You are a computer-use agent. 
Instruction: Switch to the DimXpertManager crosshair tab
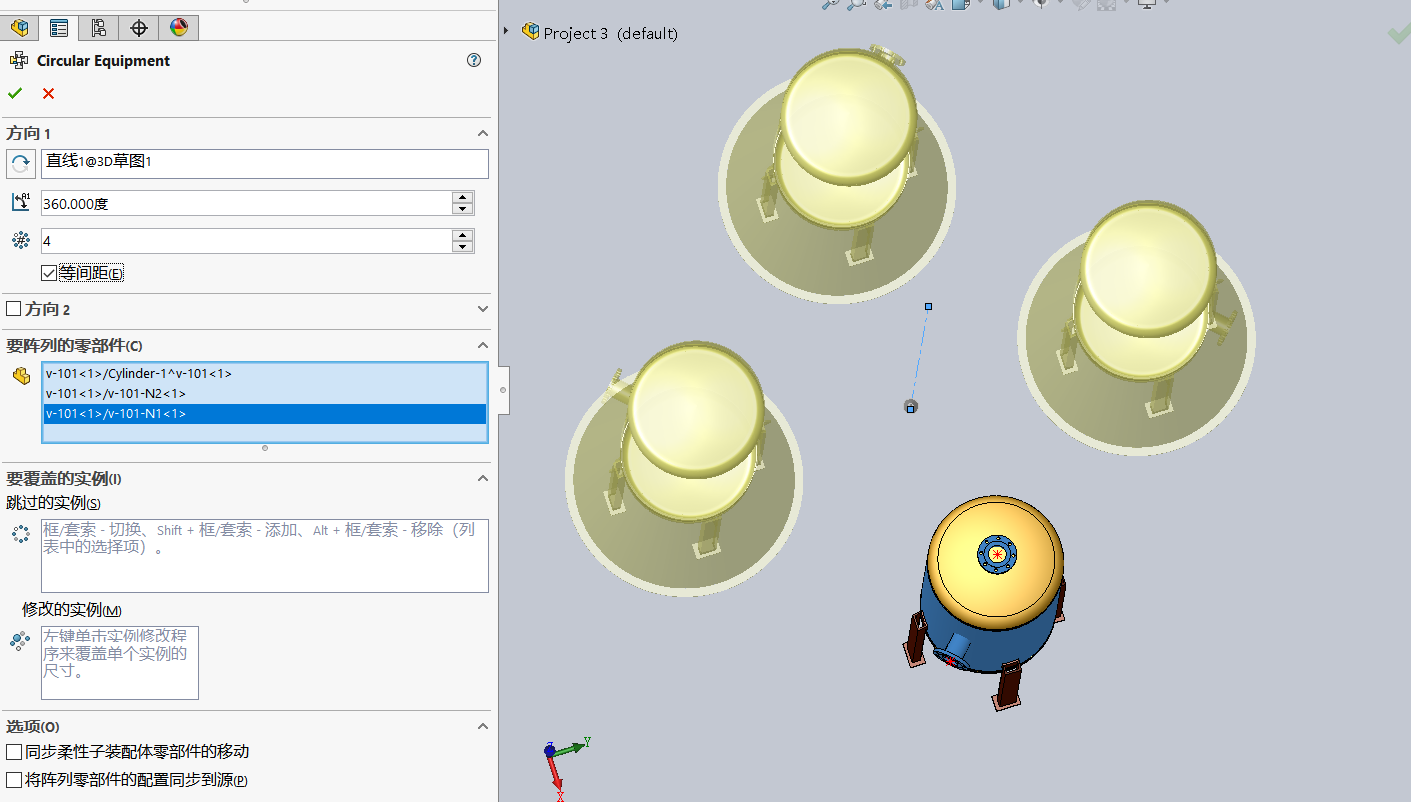coord(139,27)
